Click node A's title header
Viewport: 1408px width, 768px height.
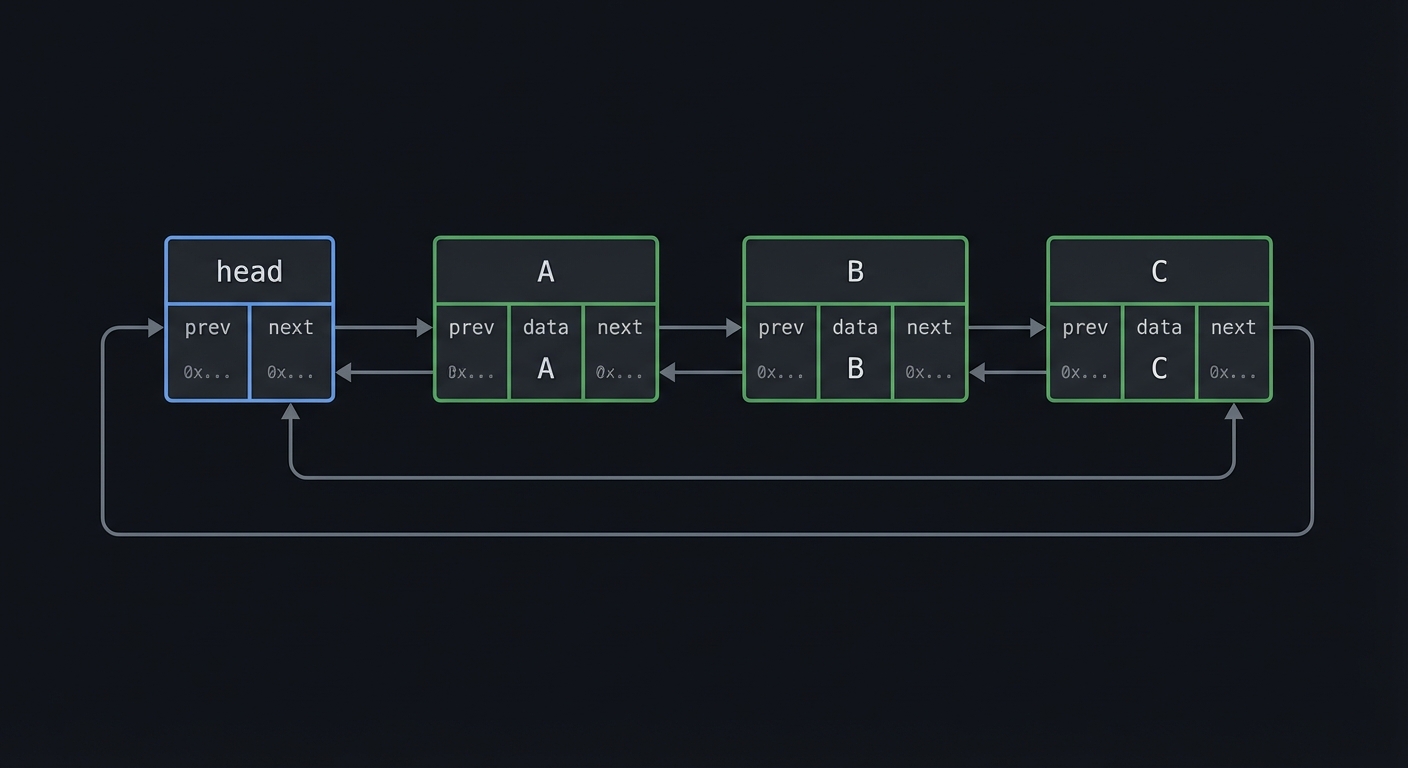click(x=545, y=271)
